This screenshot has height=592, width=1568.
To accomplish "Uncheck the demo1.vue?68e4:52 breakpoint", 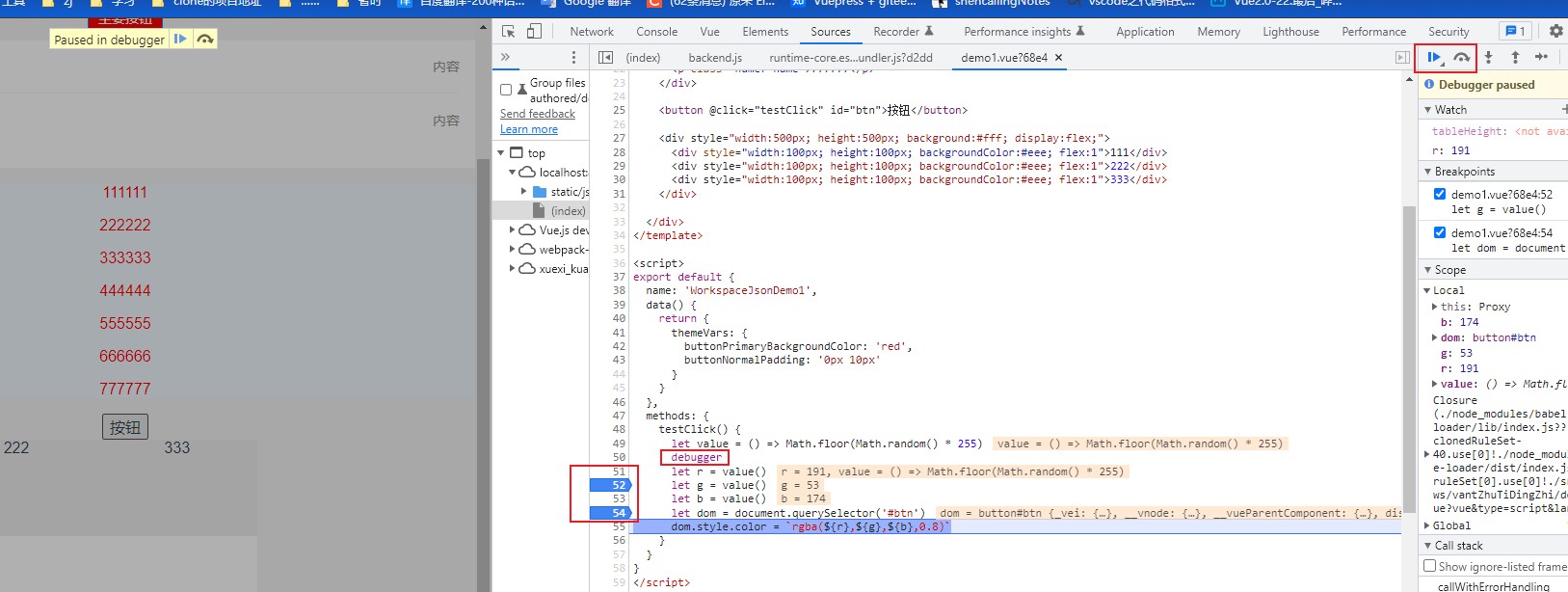I will tap(1440, 194).
